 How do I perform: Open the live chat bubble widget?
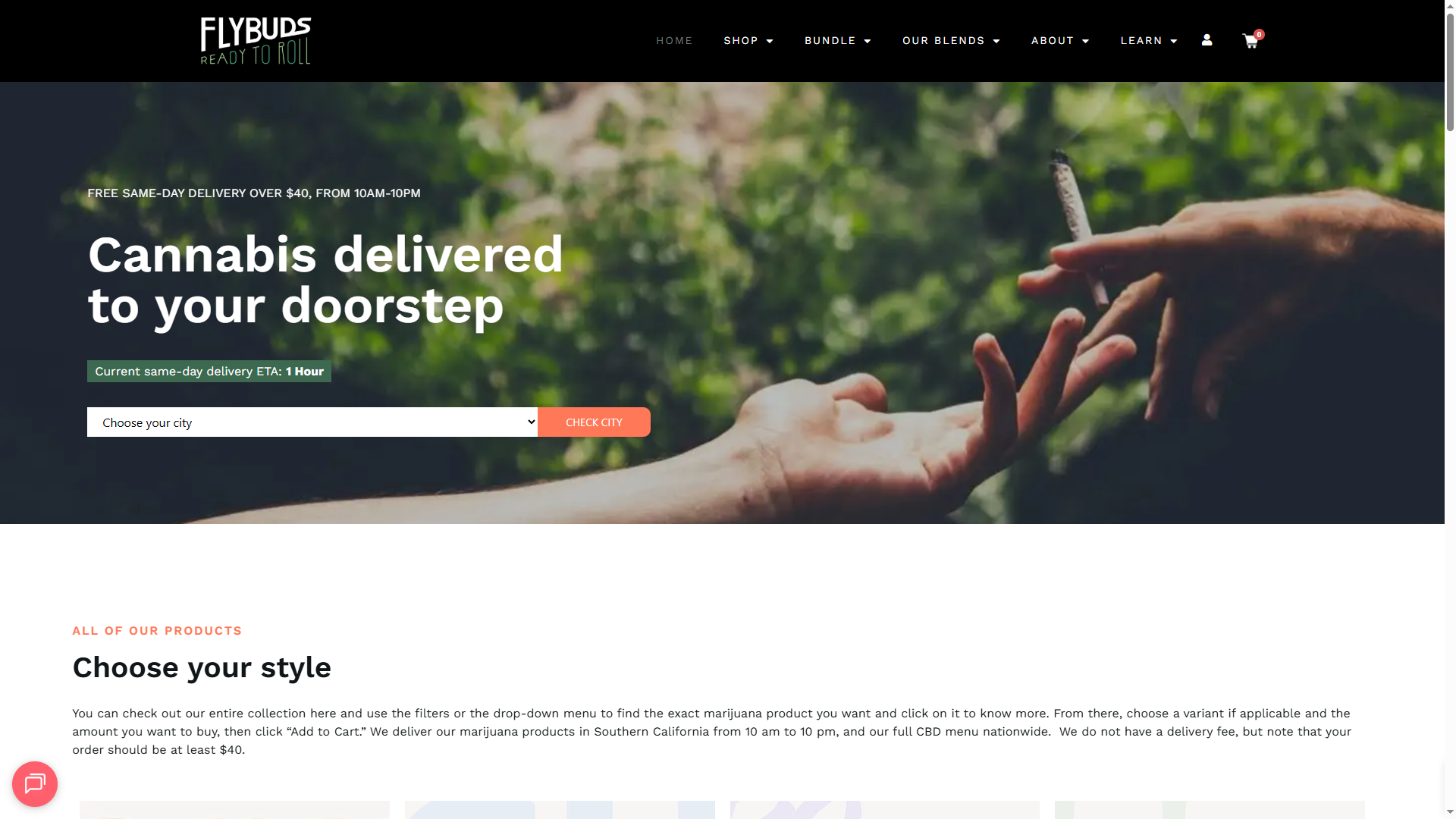click(35, 784)
